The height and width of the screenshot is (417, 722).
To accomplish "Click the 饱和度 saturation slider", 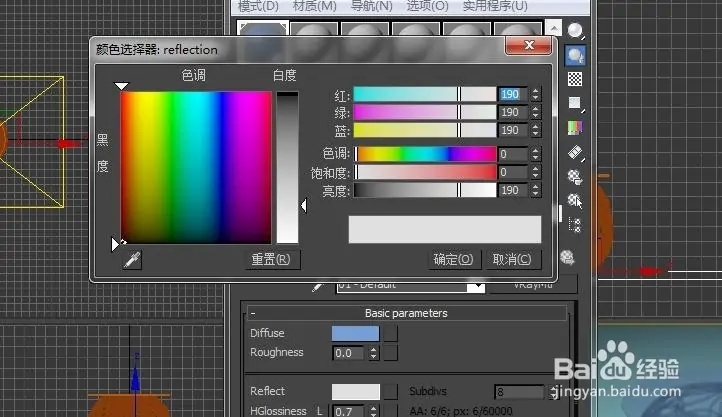I will click(x=425, y=172).
